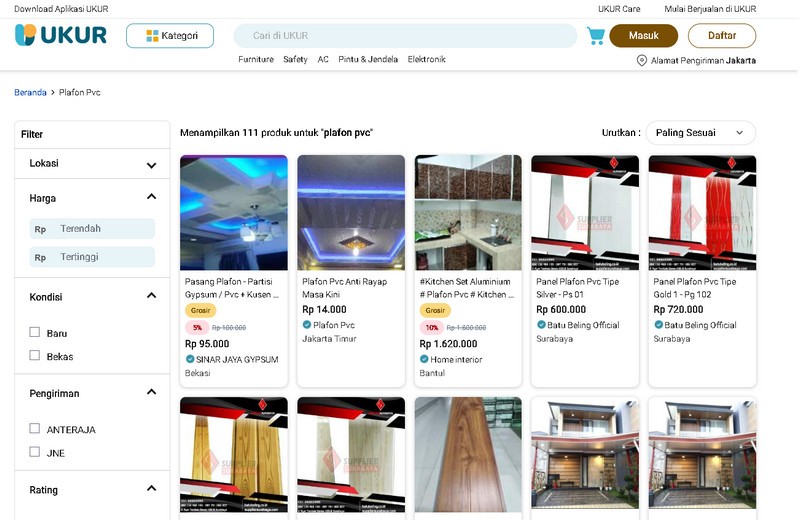
Task: Click the Terendah minimum price field
Action: point(92,229)
